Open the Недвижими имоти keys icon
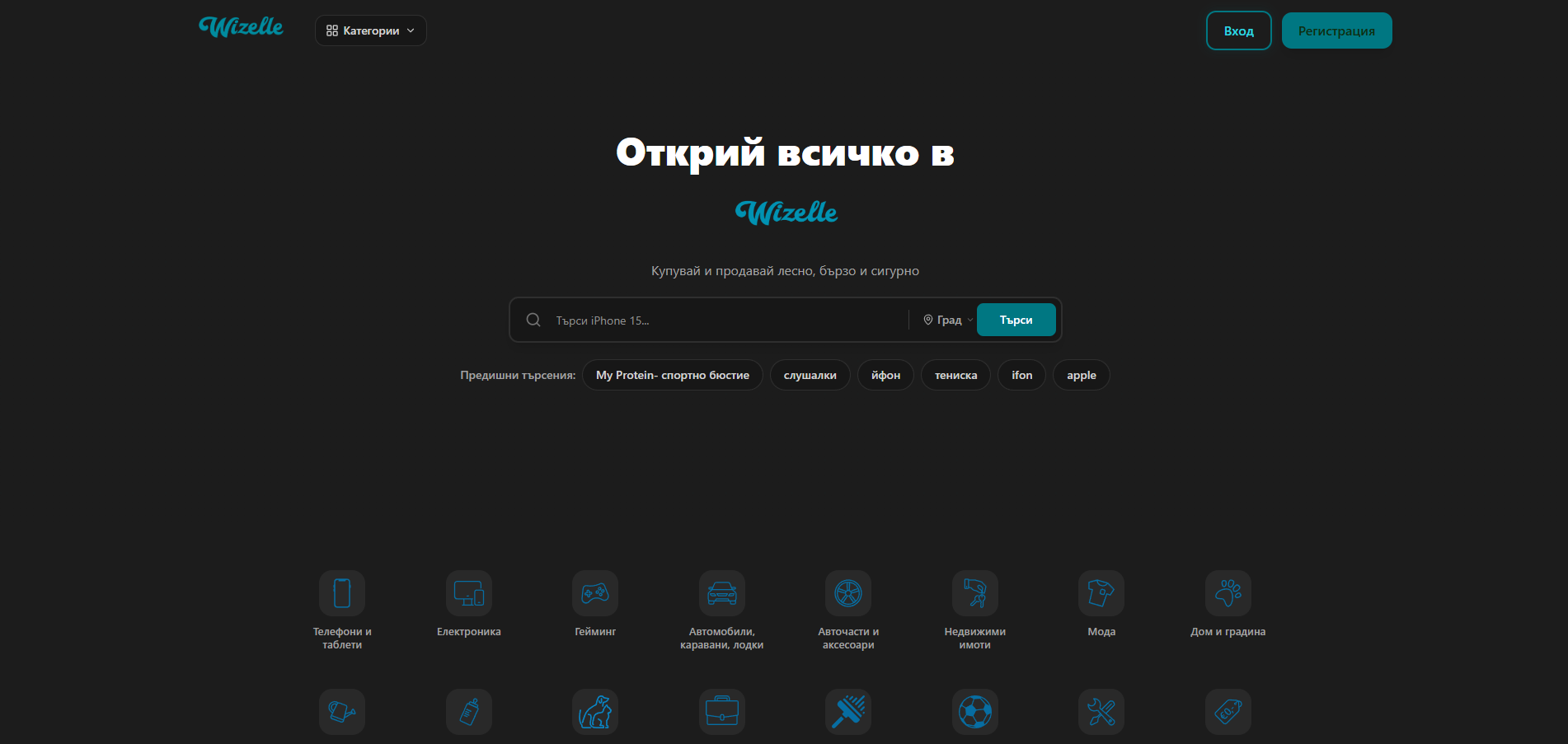The height and width of the screenshot is (744, 1568). pyautogui.click(x=975, y=593)
